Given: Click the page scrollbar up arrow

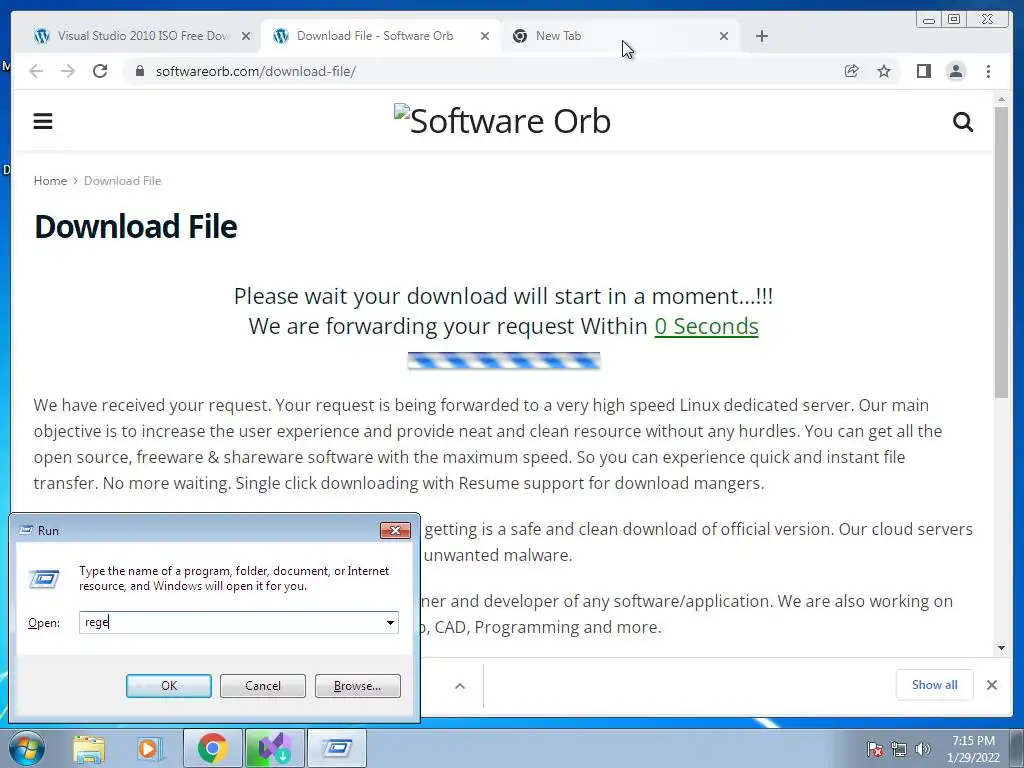Looking at the screenshot, I should point(1001,100).
